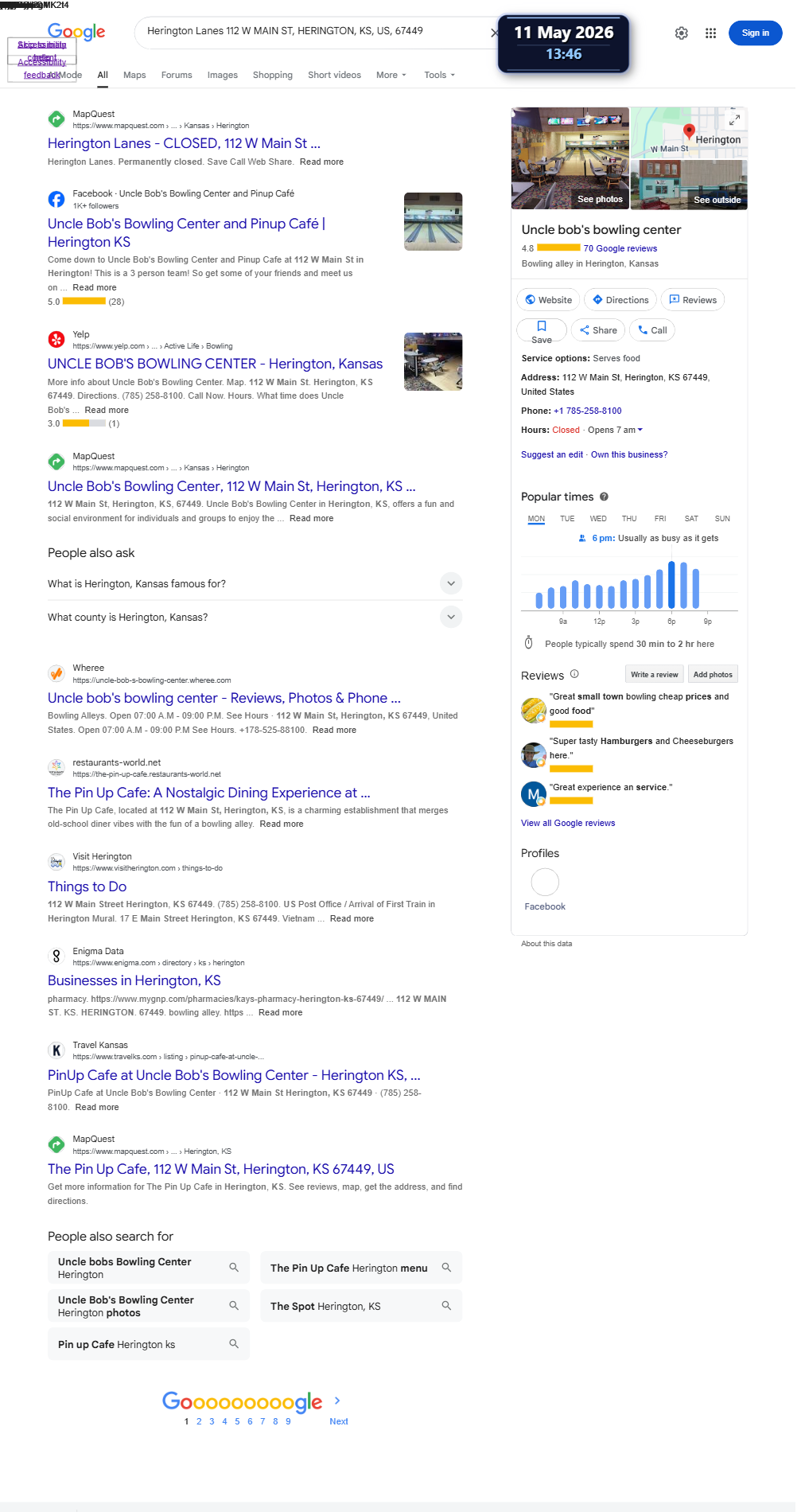Share the Uncle bob's bowling center listing
805x1512 pixels.
pos(597,330)
